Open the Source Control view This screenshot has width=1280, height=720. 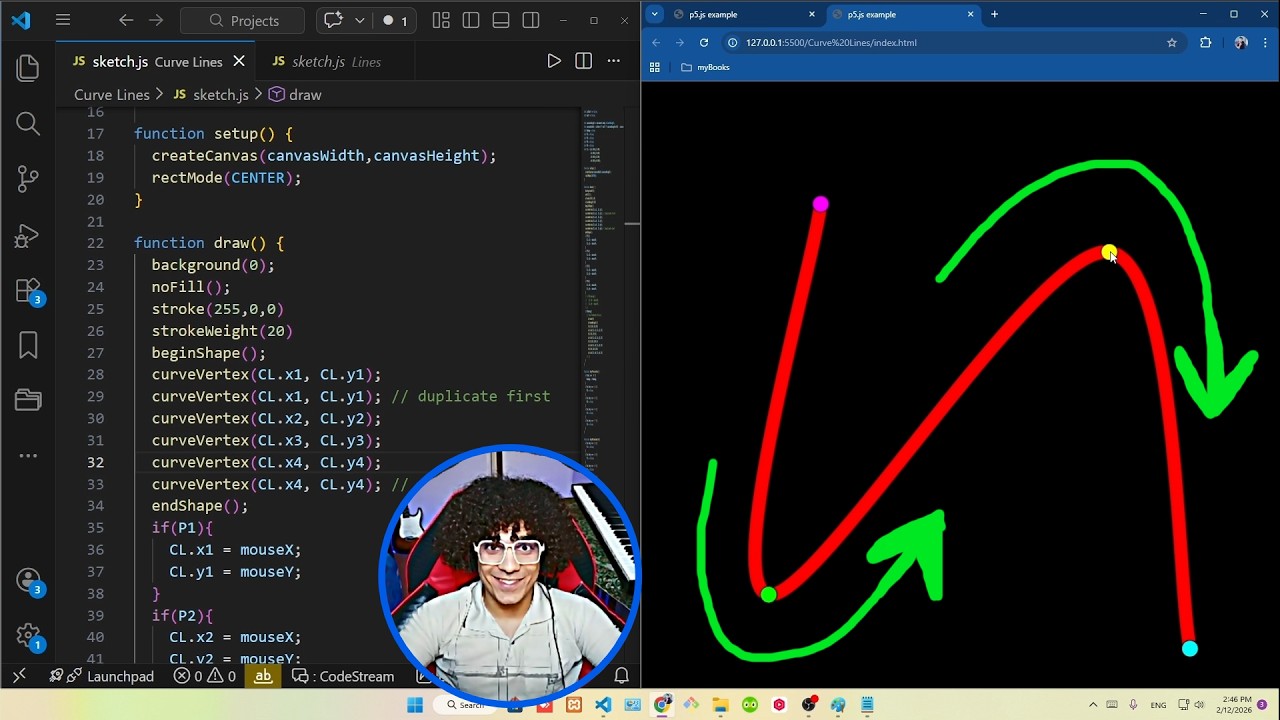(x=28, y=180)
